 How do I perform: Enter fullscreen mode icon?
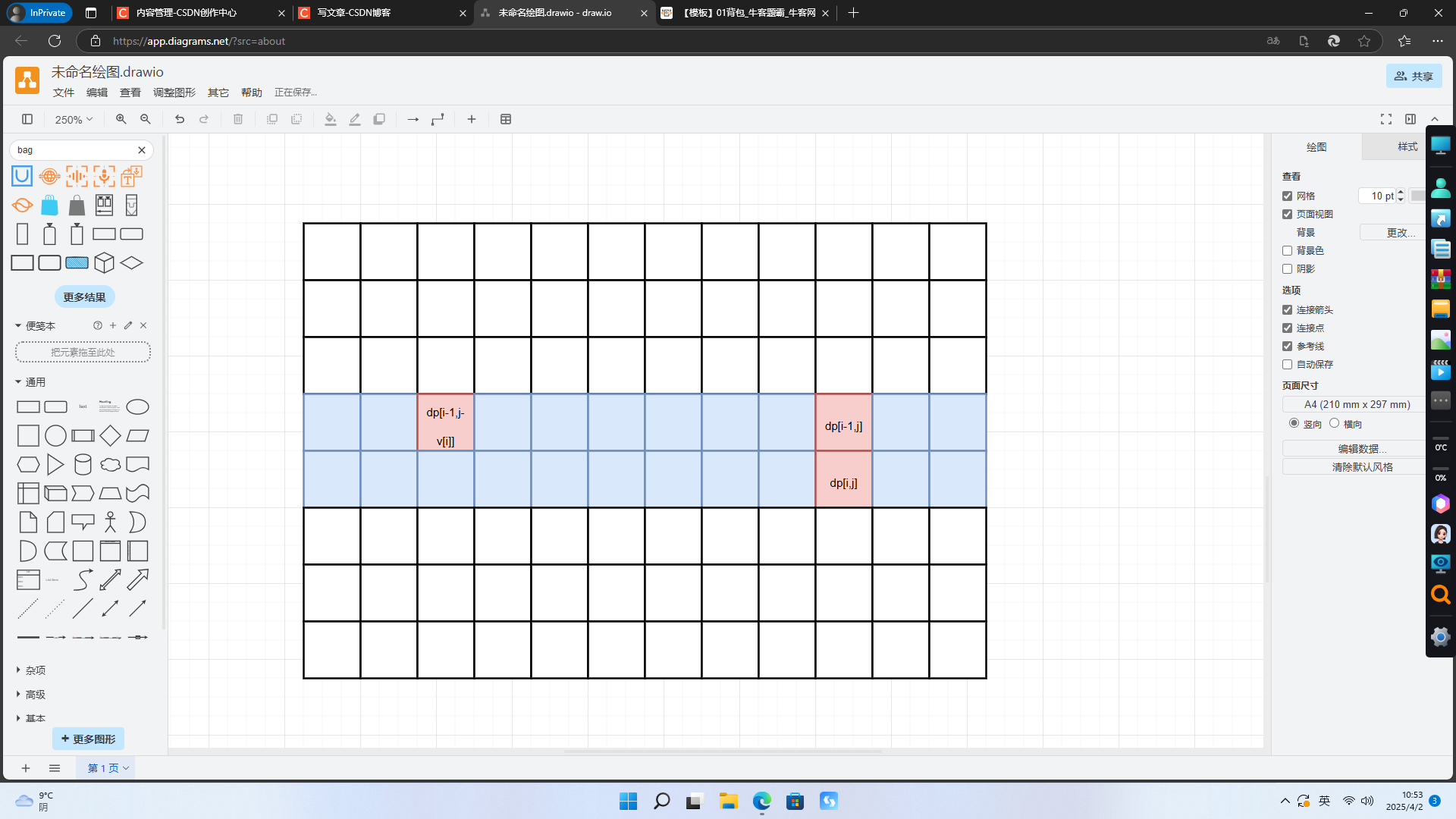point(1385,119)
